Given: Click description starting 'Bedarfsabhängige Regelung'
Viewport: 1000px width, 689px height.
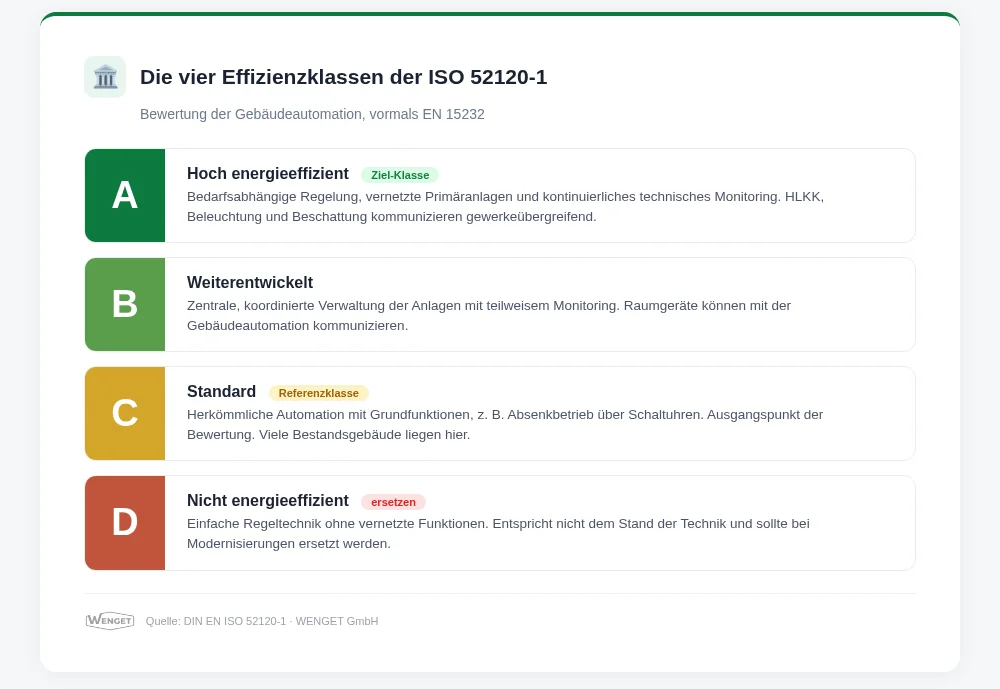Looking at the screenshot, I should 505,207.
